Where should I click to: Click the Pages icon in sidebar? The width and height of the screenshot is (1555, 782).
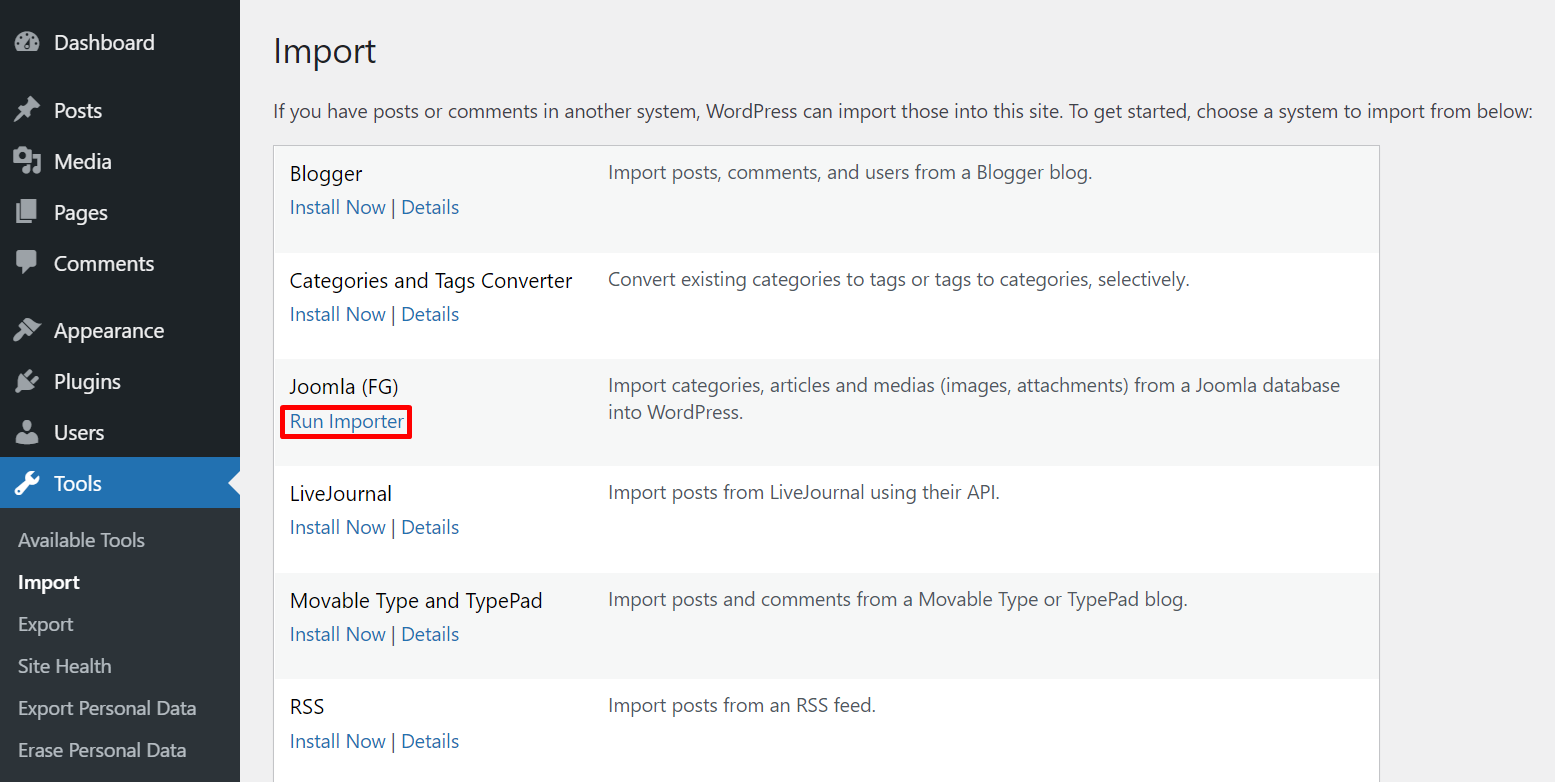[27, 212]
